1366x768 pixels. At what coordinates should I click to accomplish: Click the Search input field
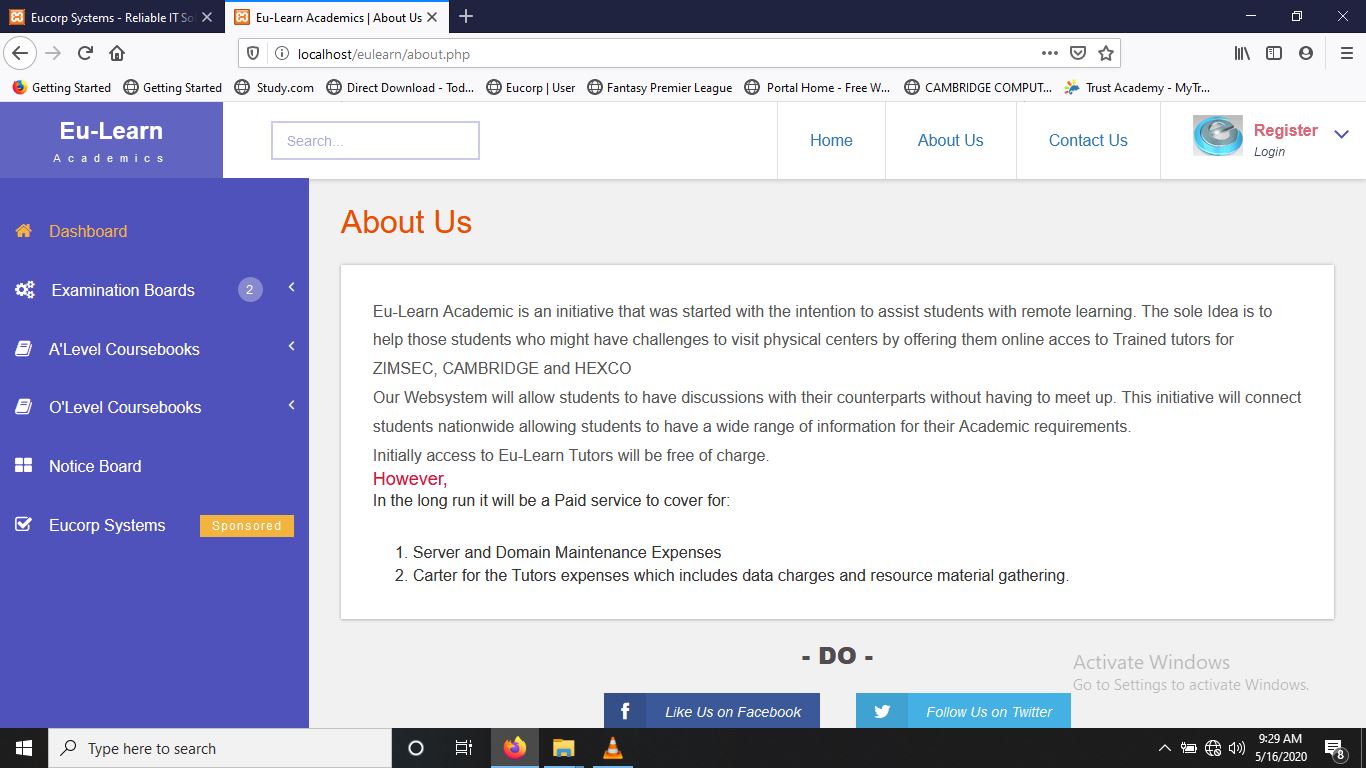coord(375,141)
